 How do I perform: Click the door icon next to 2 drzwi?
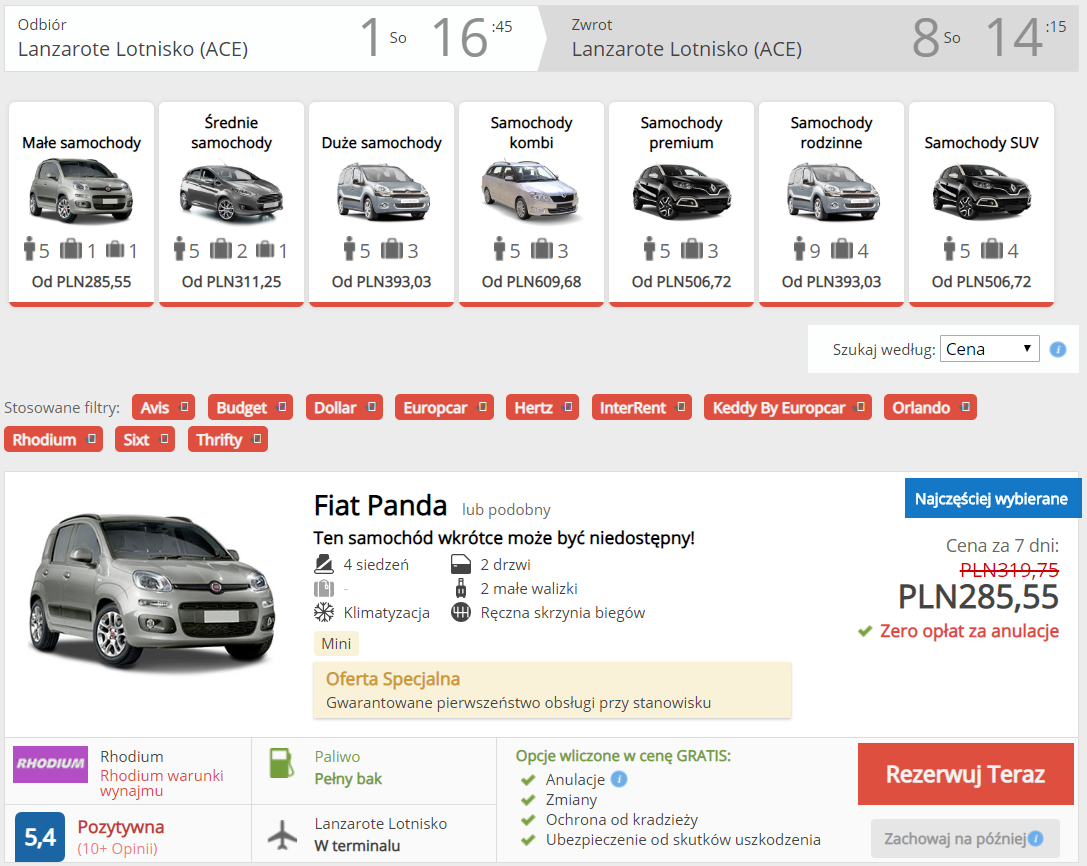coord(461,564)
